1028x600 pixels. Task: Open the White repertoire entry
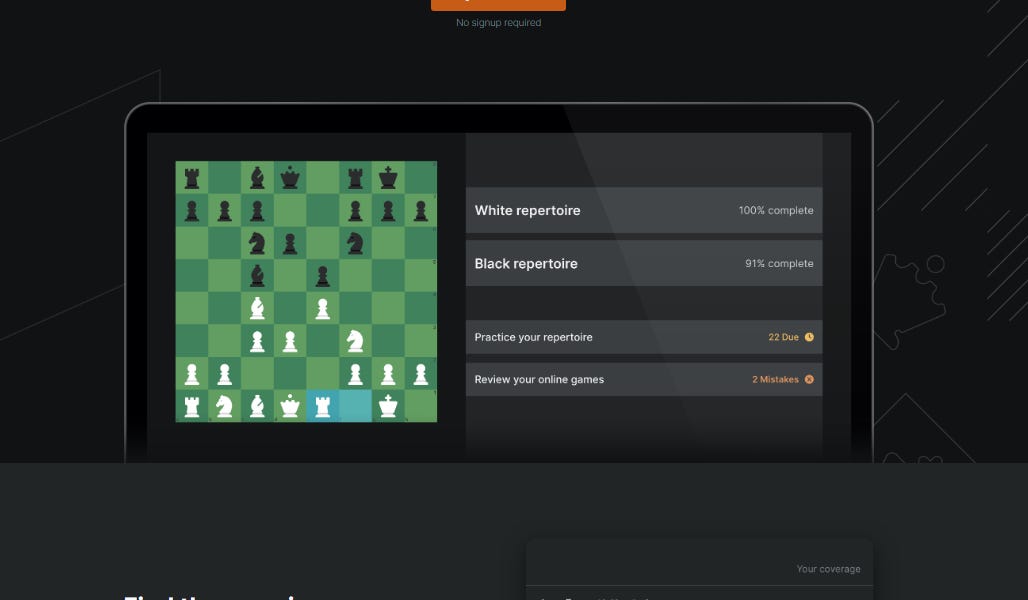[644, 210]
